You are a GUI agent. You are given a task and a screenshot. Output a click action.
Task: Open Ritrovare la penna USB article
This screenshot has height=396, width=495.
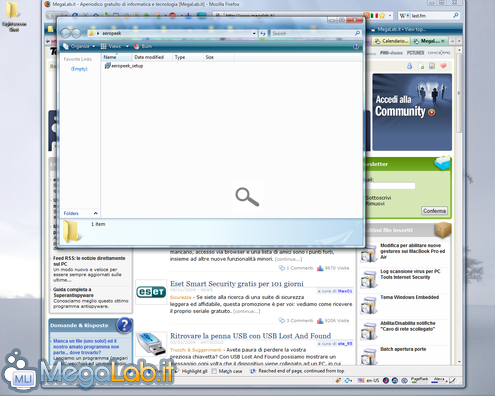tap(250, 336)
